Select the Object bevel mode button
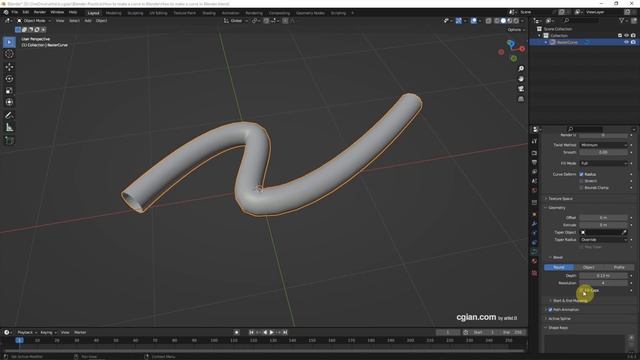This screenshot has width=640, height=360. (589, 267)
